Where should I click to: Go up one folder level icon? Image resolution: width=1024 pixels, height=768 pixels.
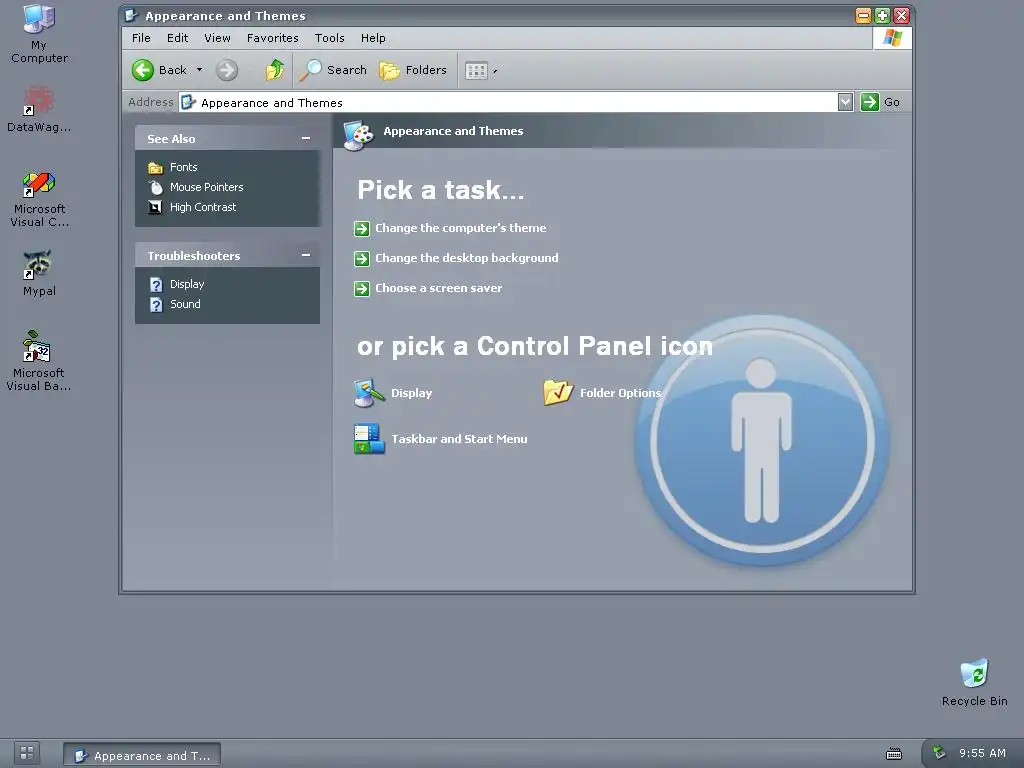point(274,70)
